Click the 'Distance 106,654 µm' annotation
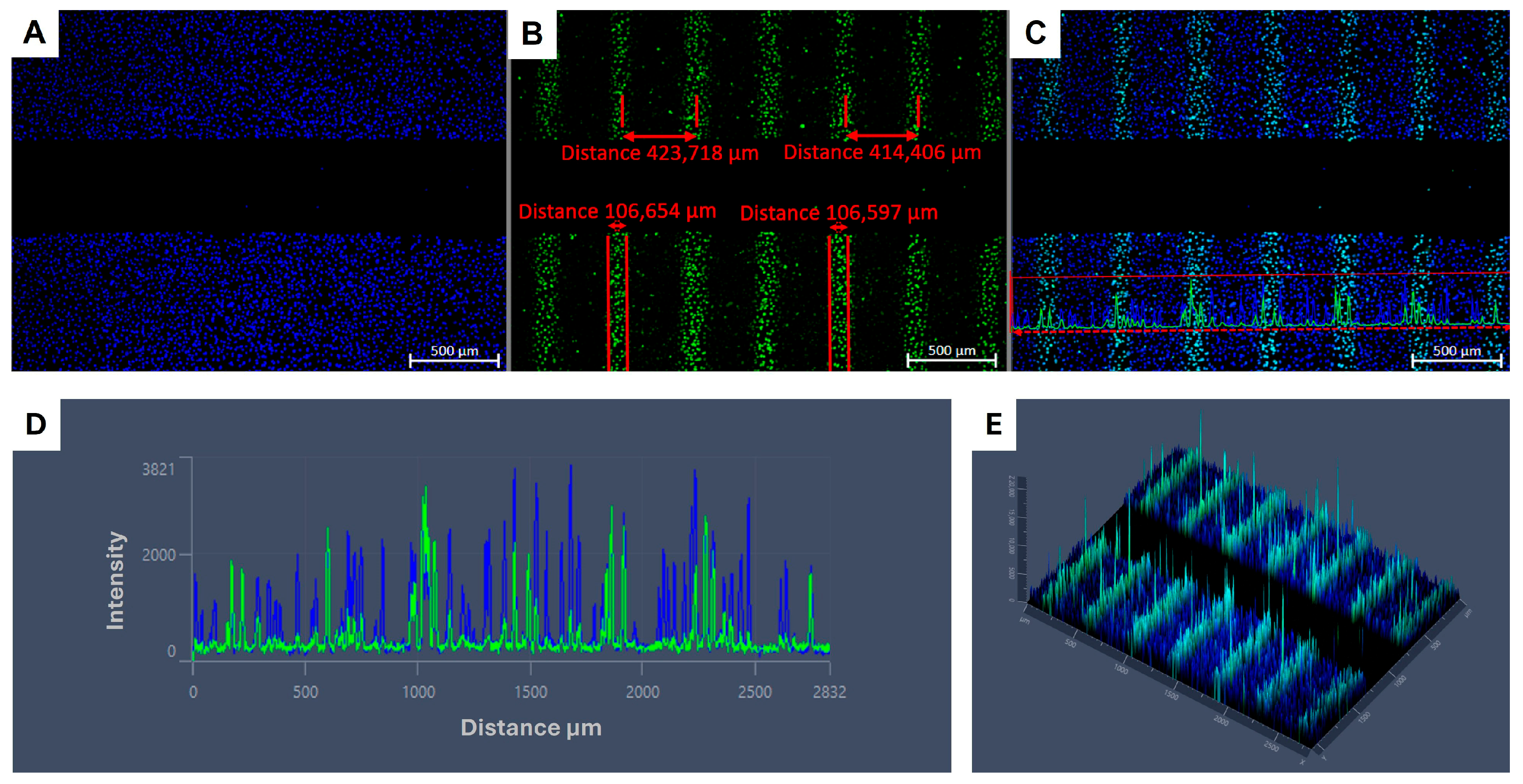The image size is (1523, 784). 617,211
